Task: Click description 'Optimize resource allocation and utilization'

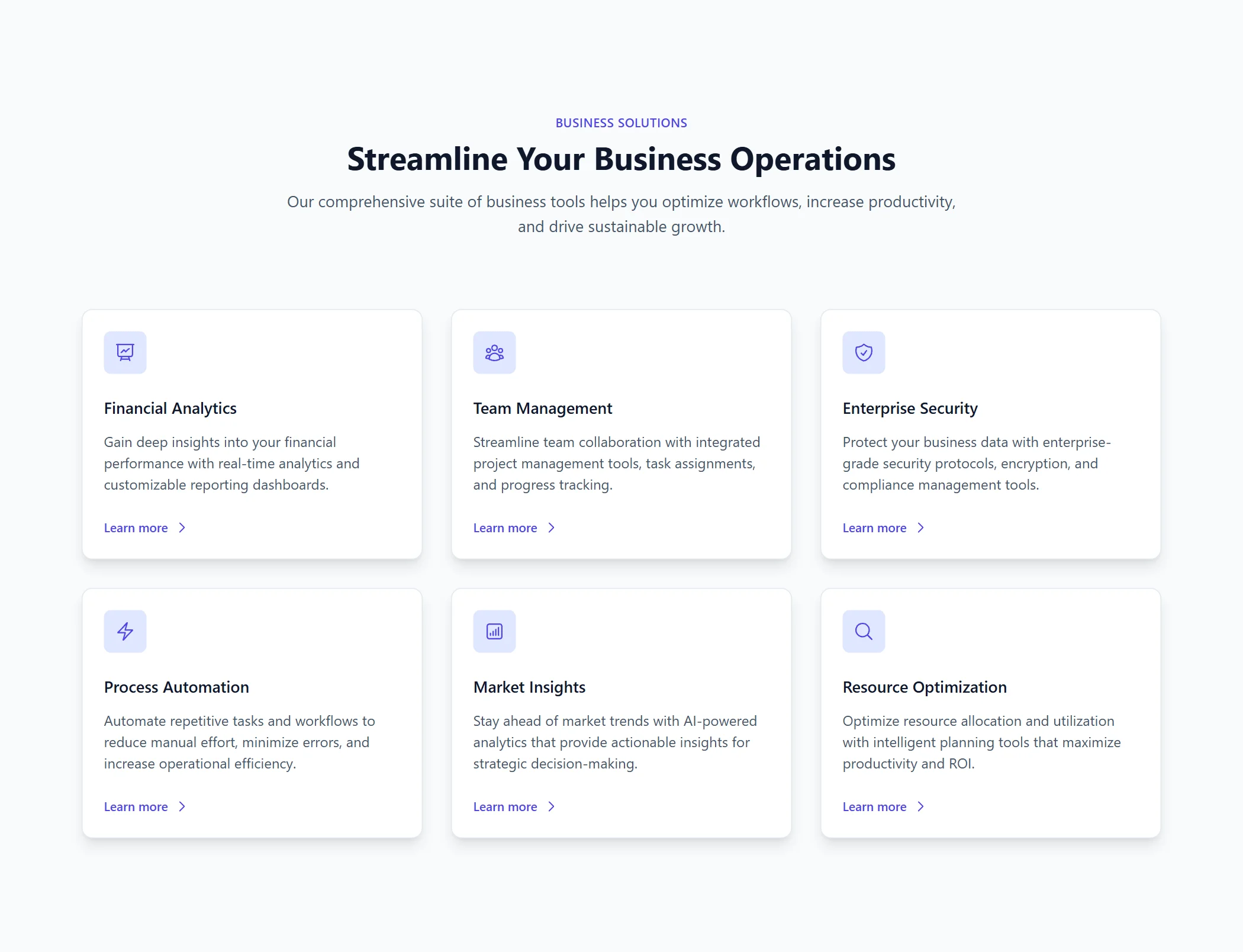Action: 982,742
